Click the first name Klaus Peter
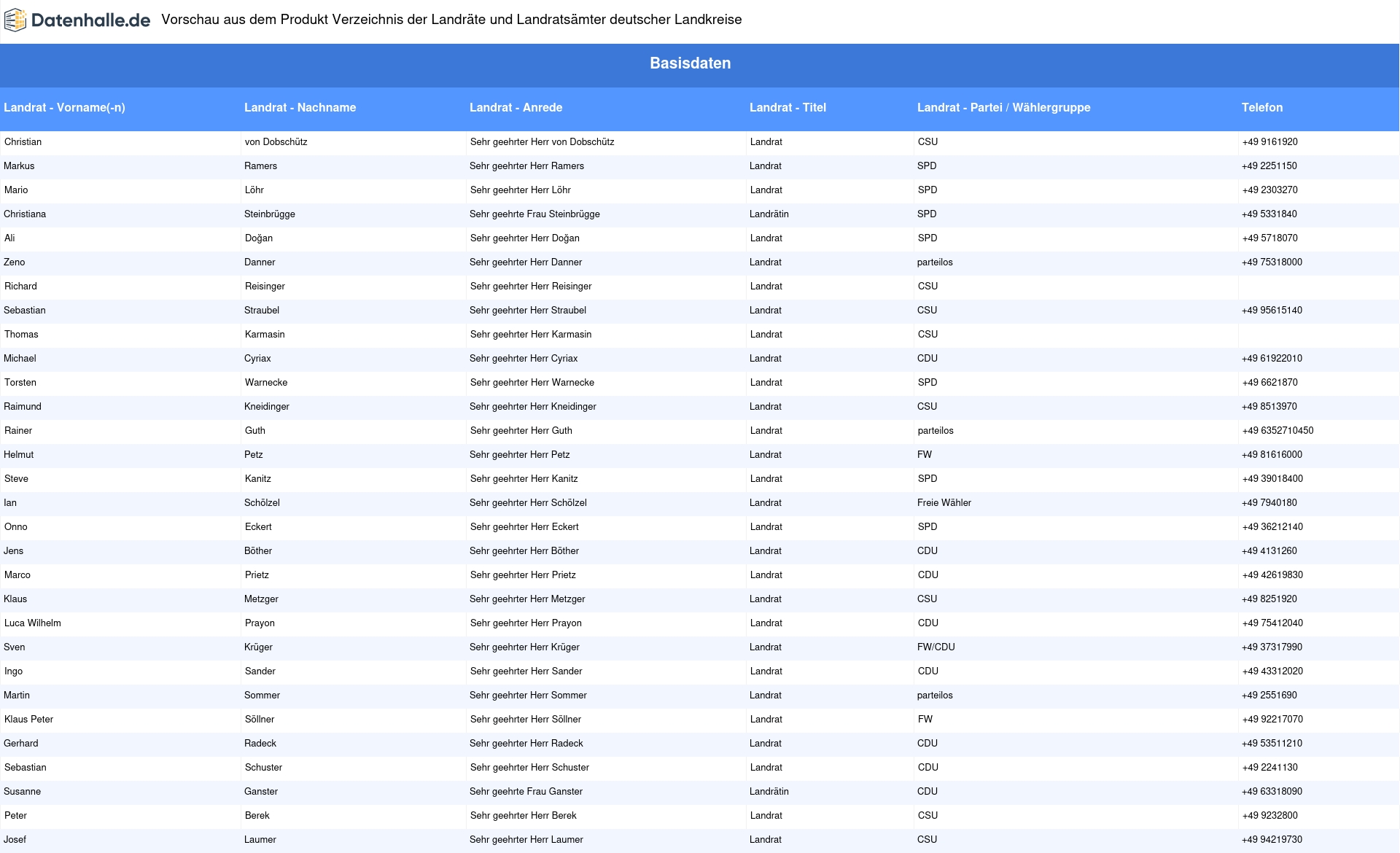Screen dimensions: 1400x853 [x=29, y=720]
